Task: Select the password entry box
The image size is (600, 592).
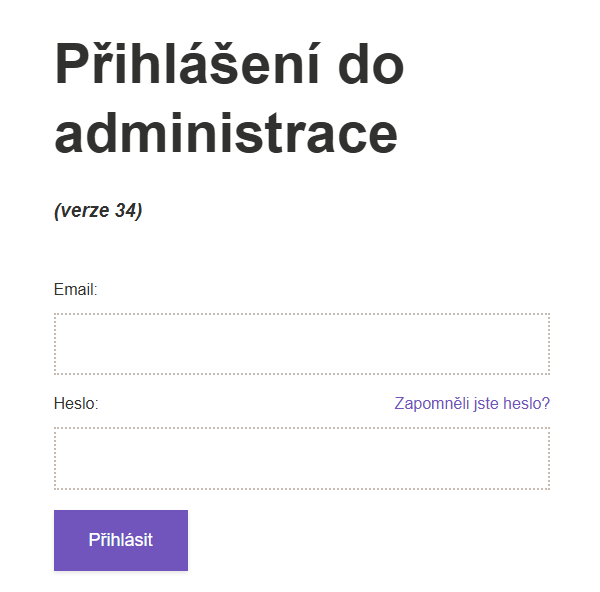Action: coord(301,459)
